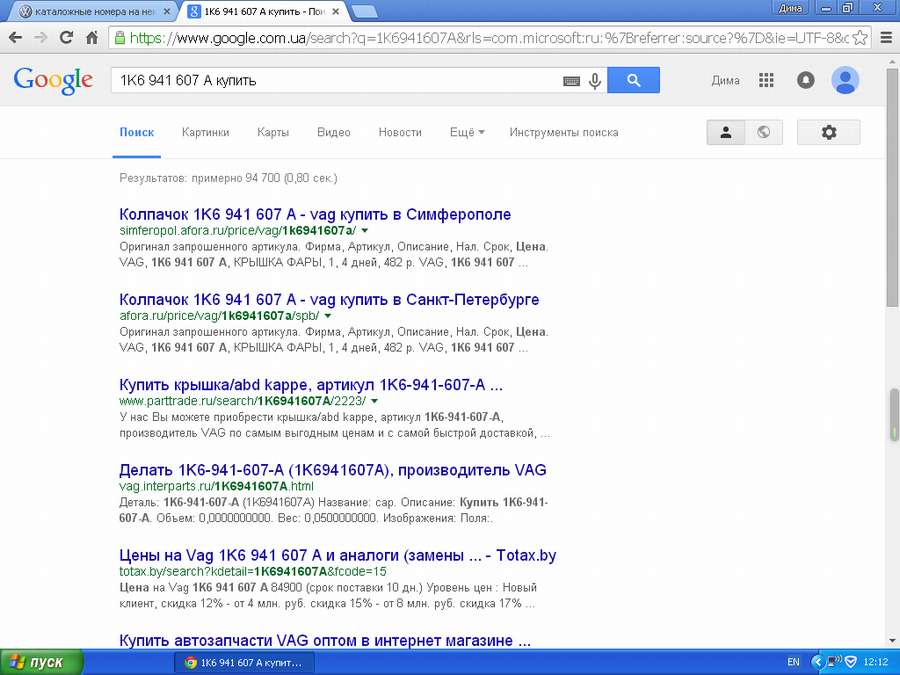Image resolution: width=900 pixels, height=675 pixels.
Task: Open the on-screen keyboard icon in search box
Action: point(571,81)
